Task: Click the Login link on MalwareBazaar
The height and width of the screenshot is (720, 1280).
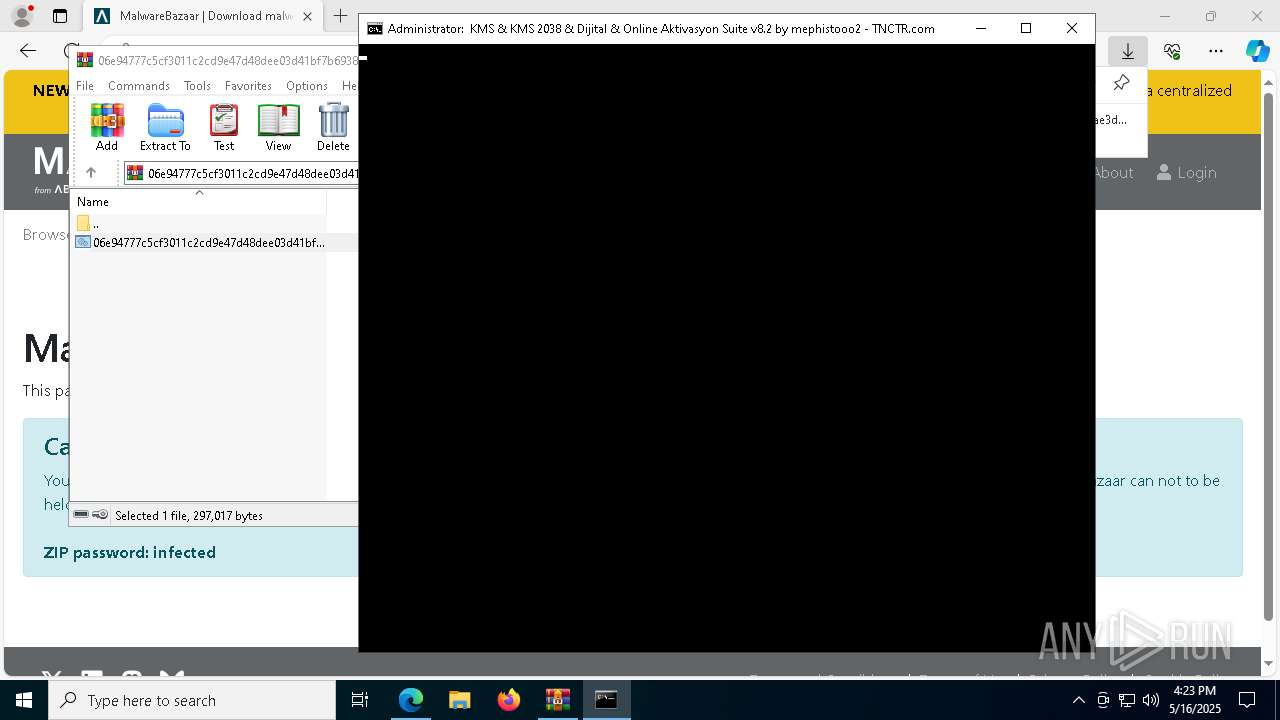Action: point(1187,173)
